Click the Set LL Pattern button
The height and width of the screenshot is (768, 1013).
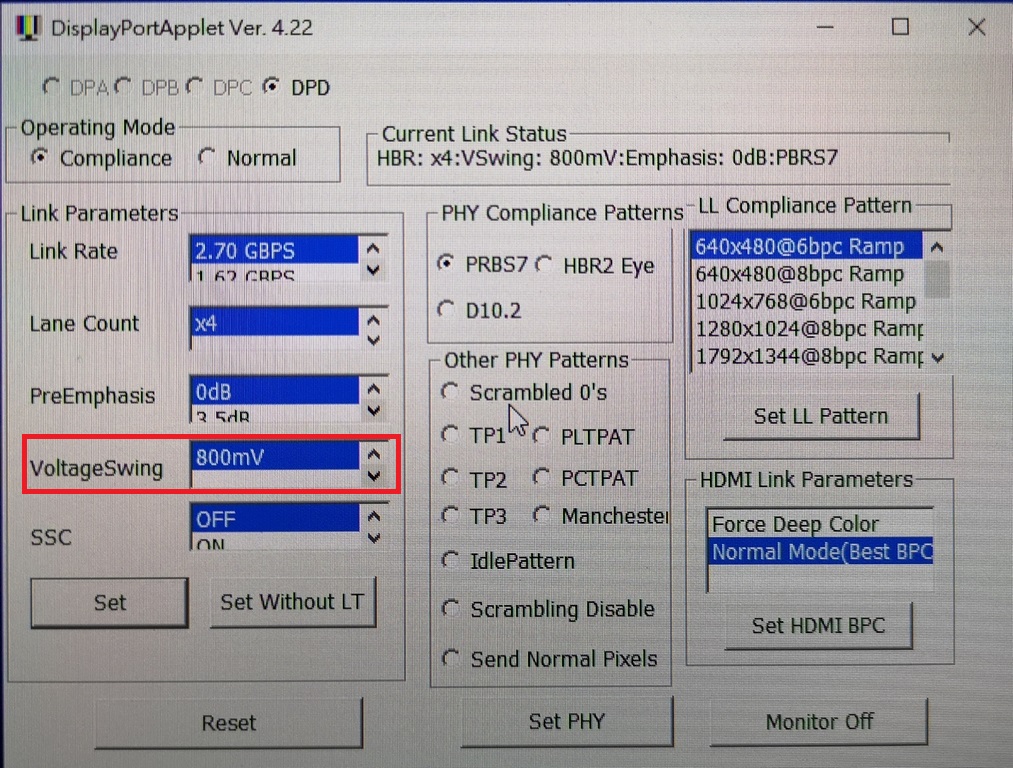point(821,416)
